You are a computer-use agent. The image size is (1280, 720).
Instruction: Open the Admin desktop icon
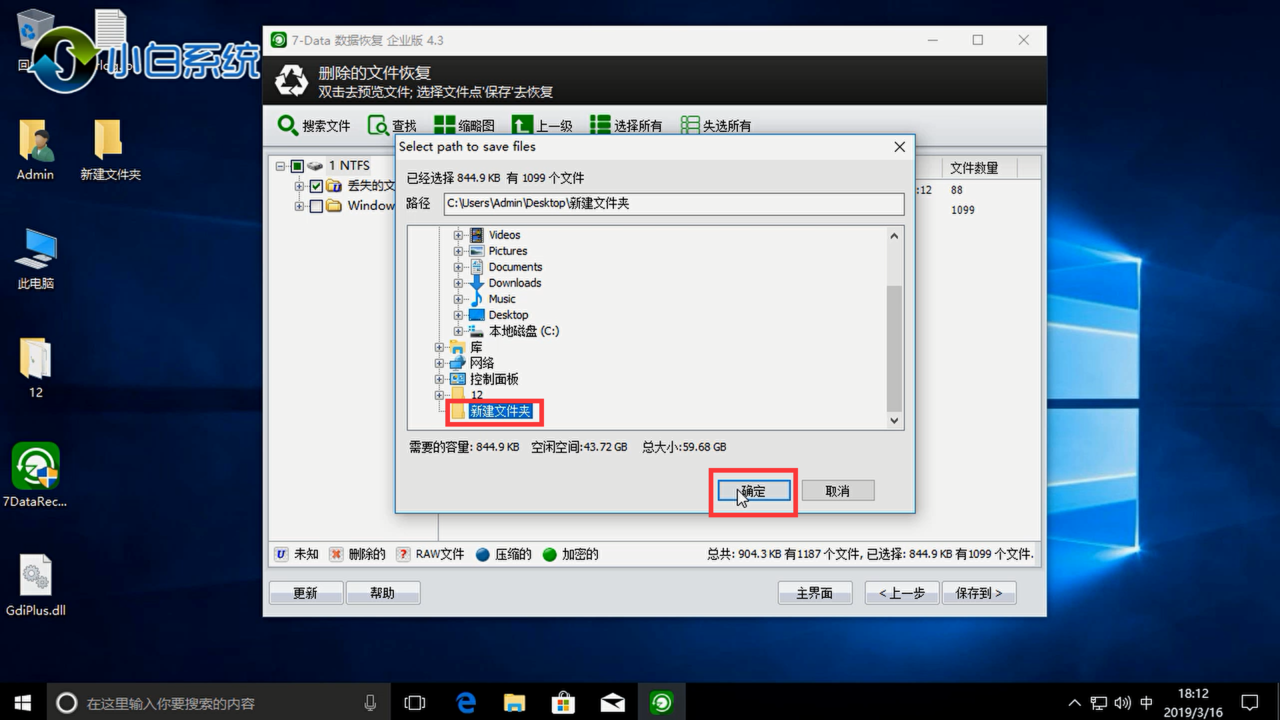pyautogui.click(x=35, y=151)
